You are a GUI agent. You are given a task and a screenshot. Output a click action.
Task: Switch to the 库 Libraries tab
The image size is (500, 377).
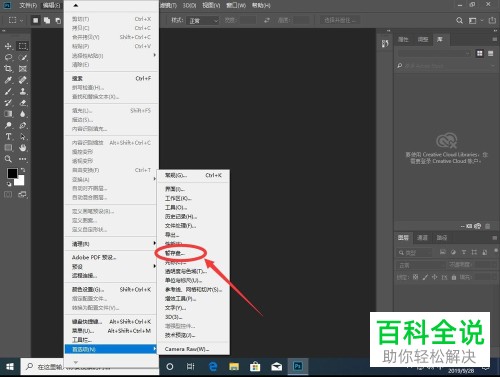pyautogui.click(x=440, y=40)
